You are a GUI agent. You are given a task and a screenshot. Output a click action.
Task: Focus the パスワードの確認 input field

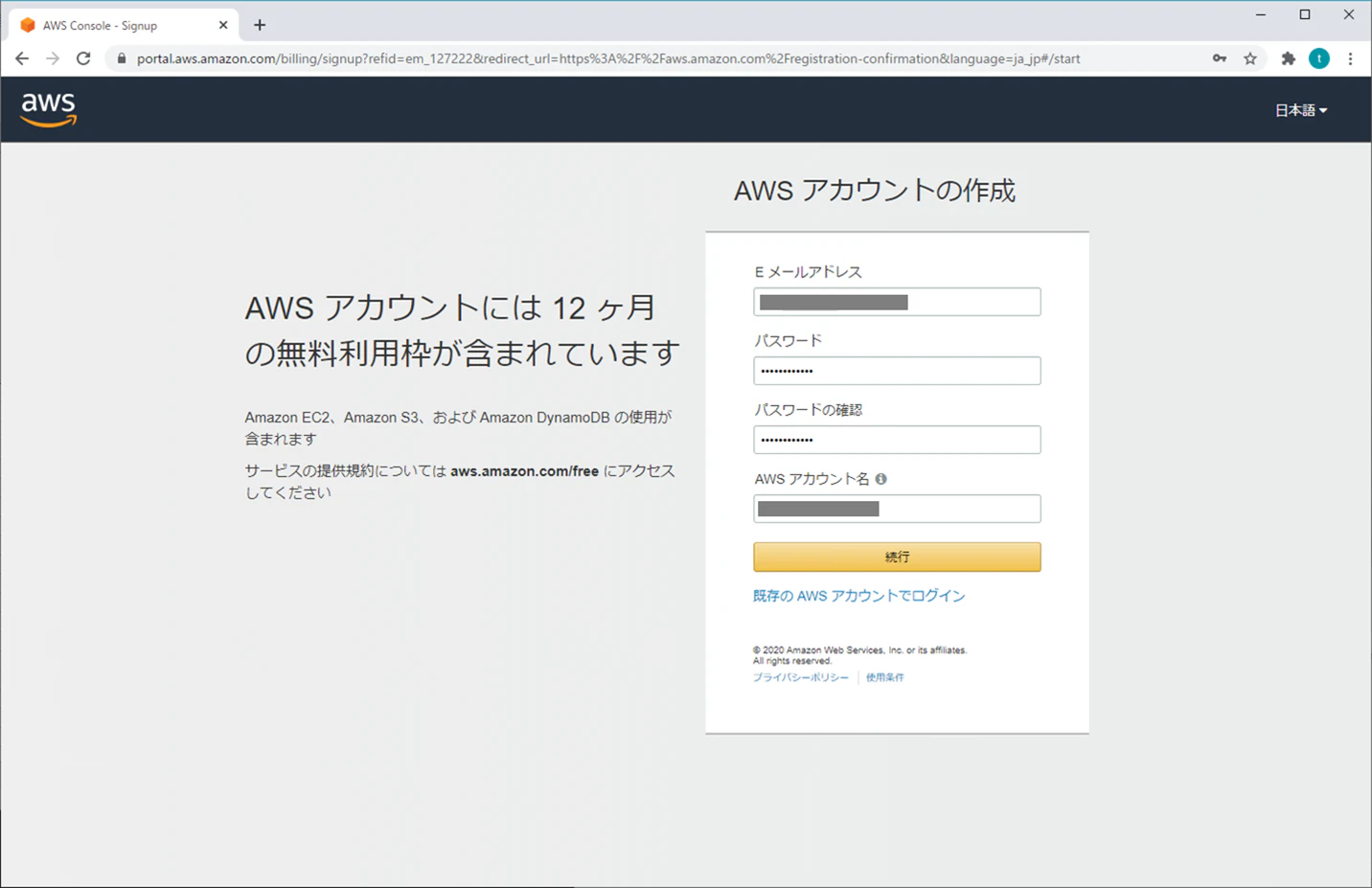897,440
